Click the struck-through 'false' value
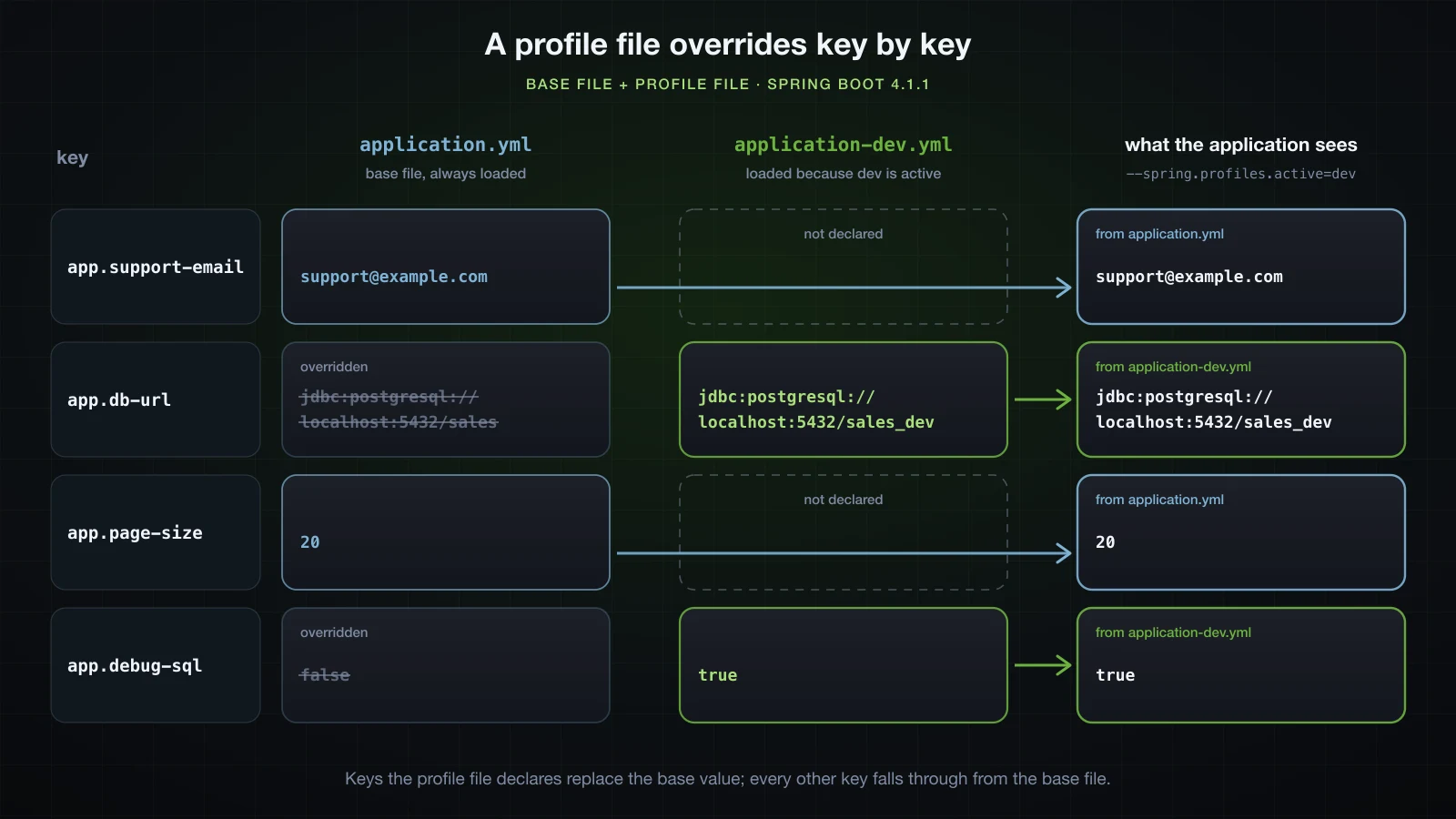Image resolution: width=1456 pixels, height=819 pixels. [325, 675]
